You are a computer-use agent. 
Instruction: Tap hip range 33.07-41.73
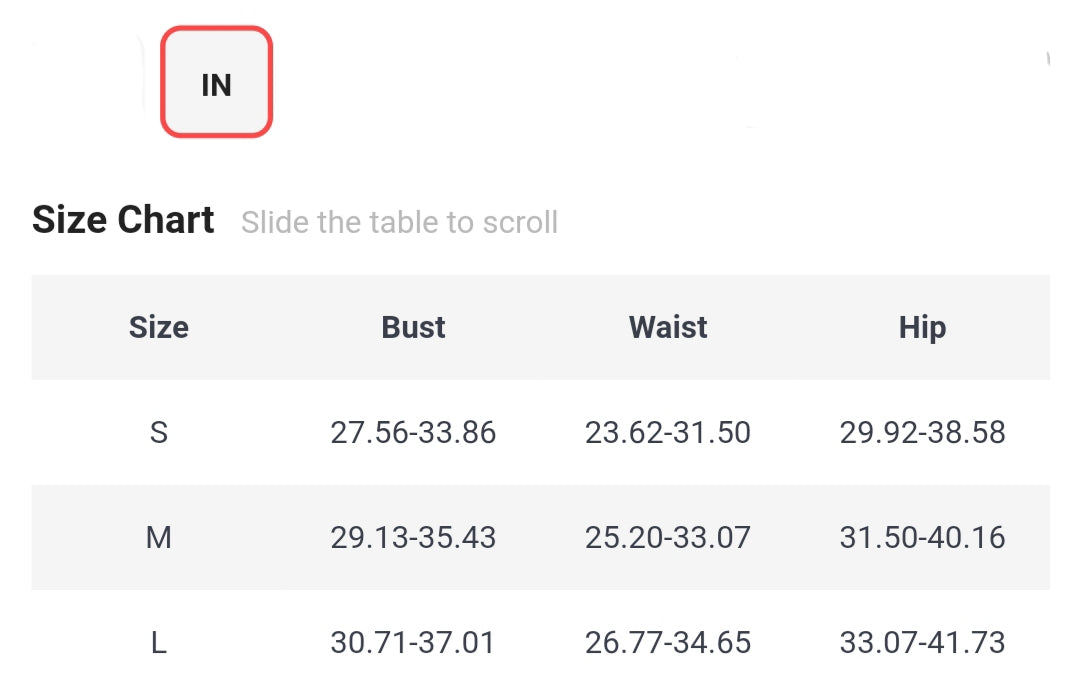922,642
